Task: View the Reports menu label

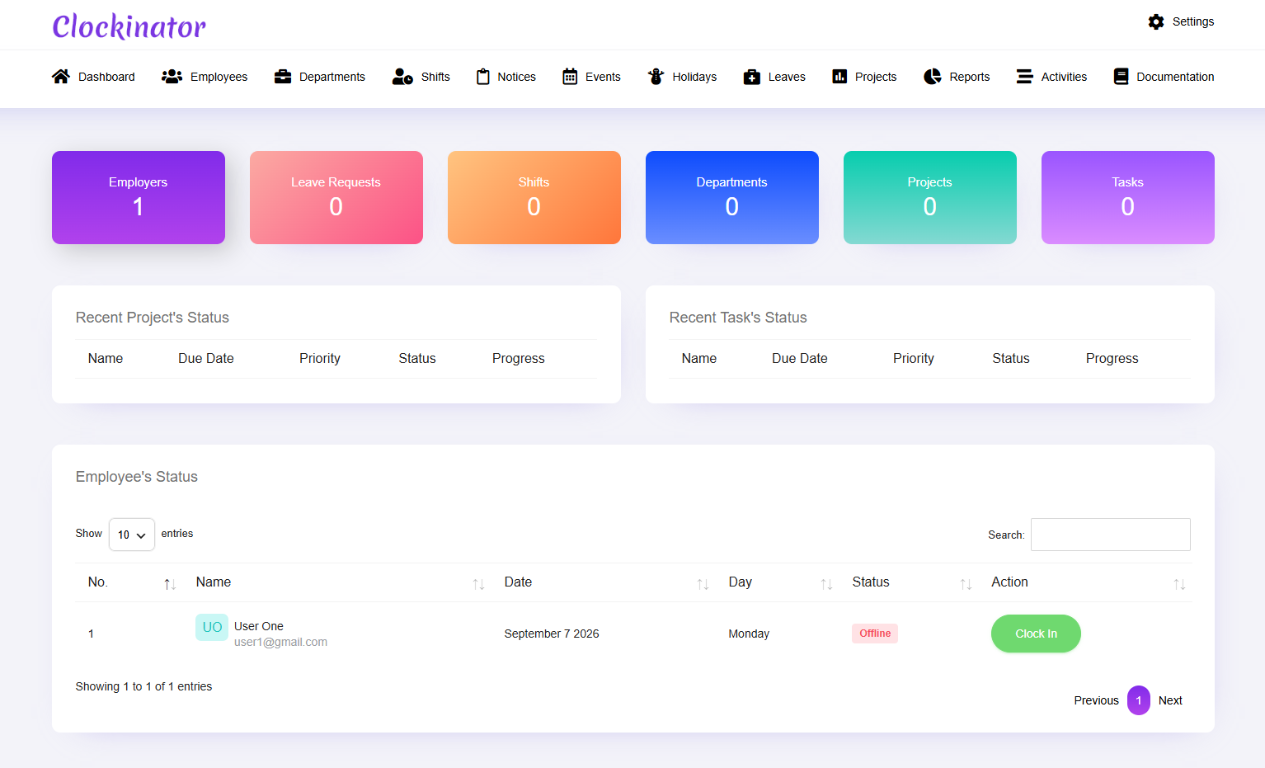Action: pos(970,77)
